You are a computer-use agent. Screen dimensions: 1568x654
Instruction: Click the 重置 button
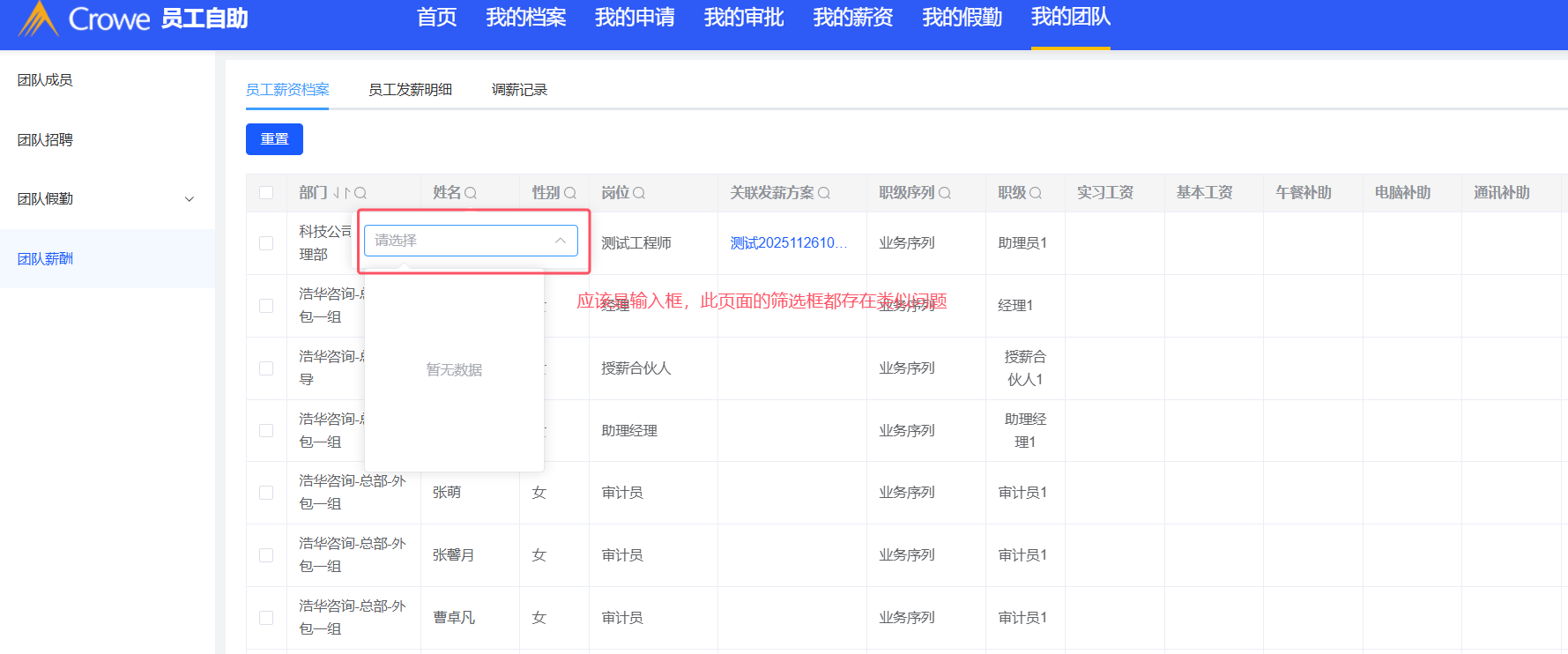274,139
